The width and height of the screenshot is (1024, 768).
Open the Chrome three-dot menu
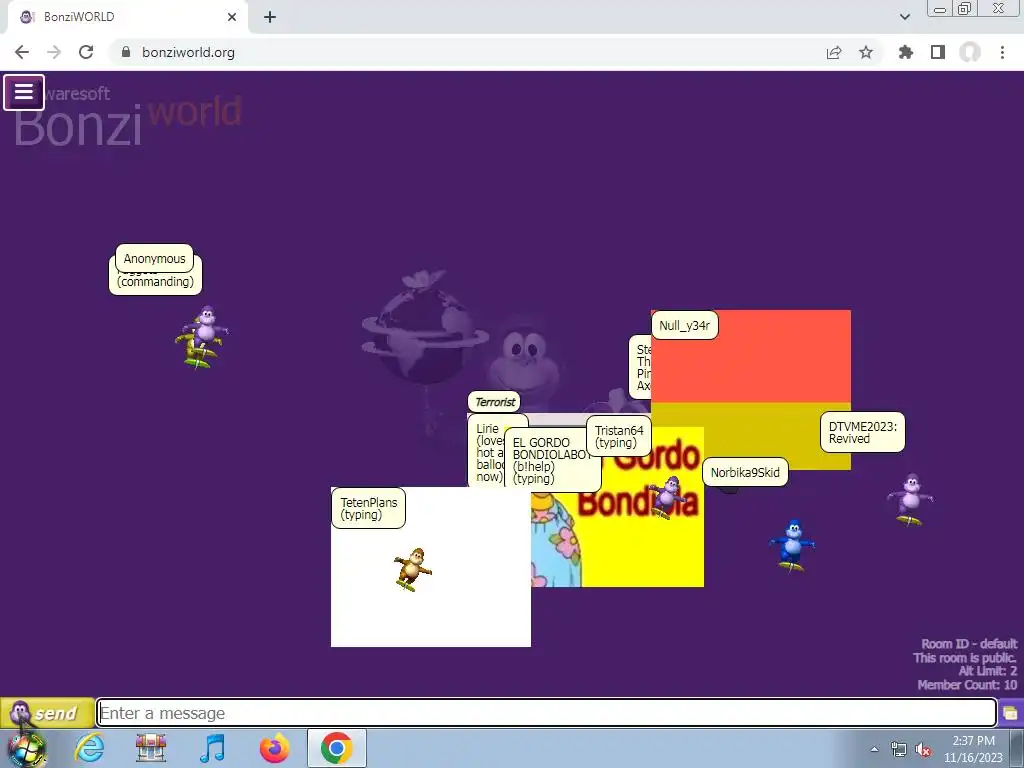point(1002,52)
